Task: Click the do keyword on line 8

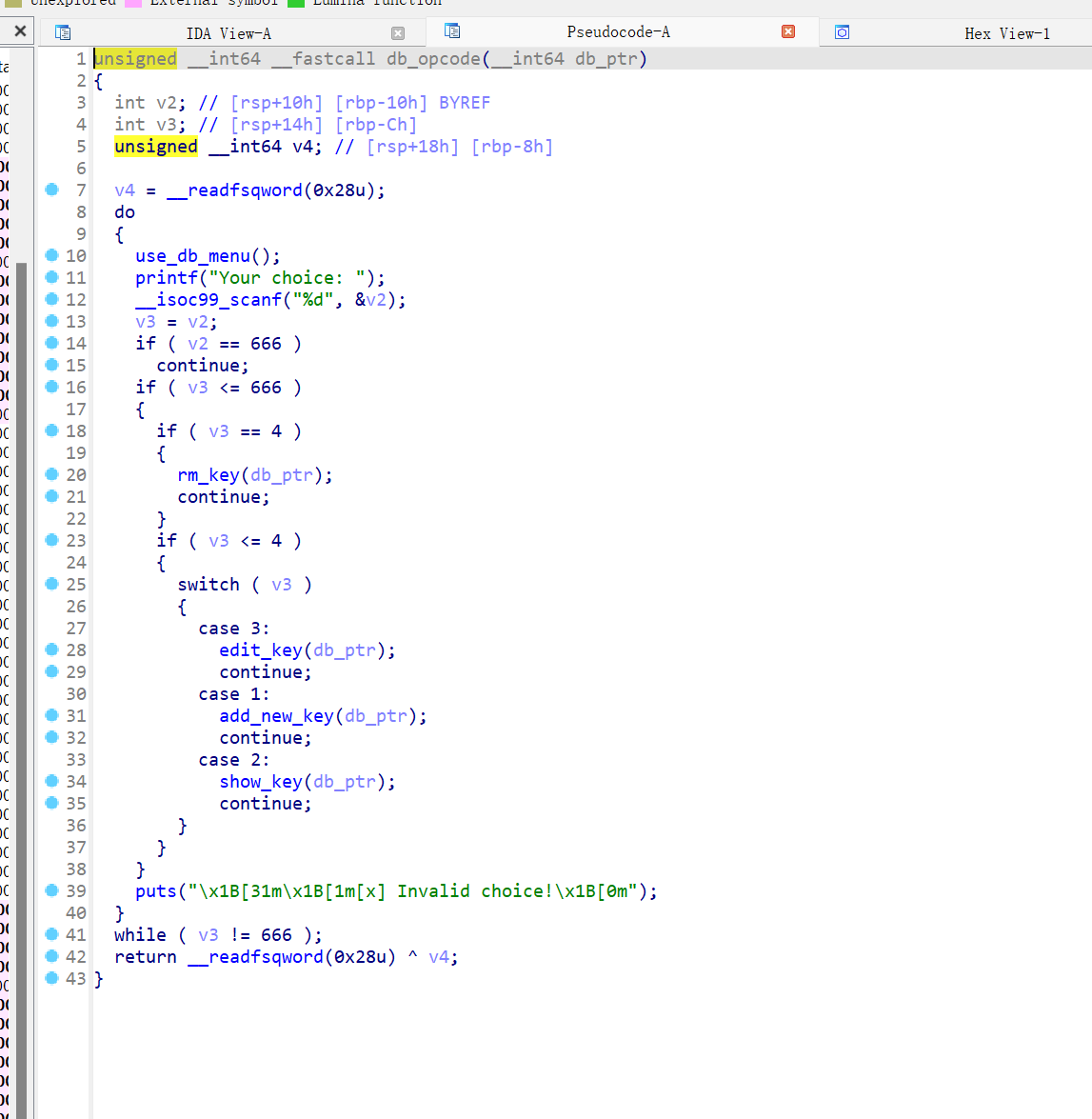Action: coord(125,212)
